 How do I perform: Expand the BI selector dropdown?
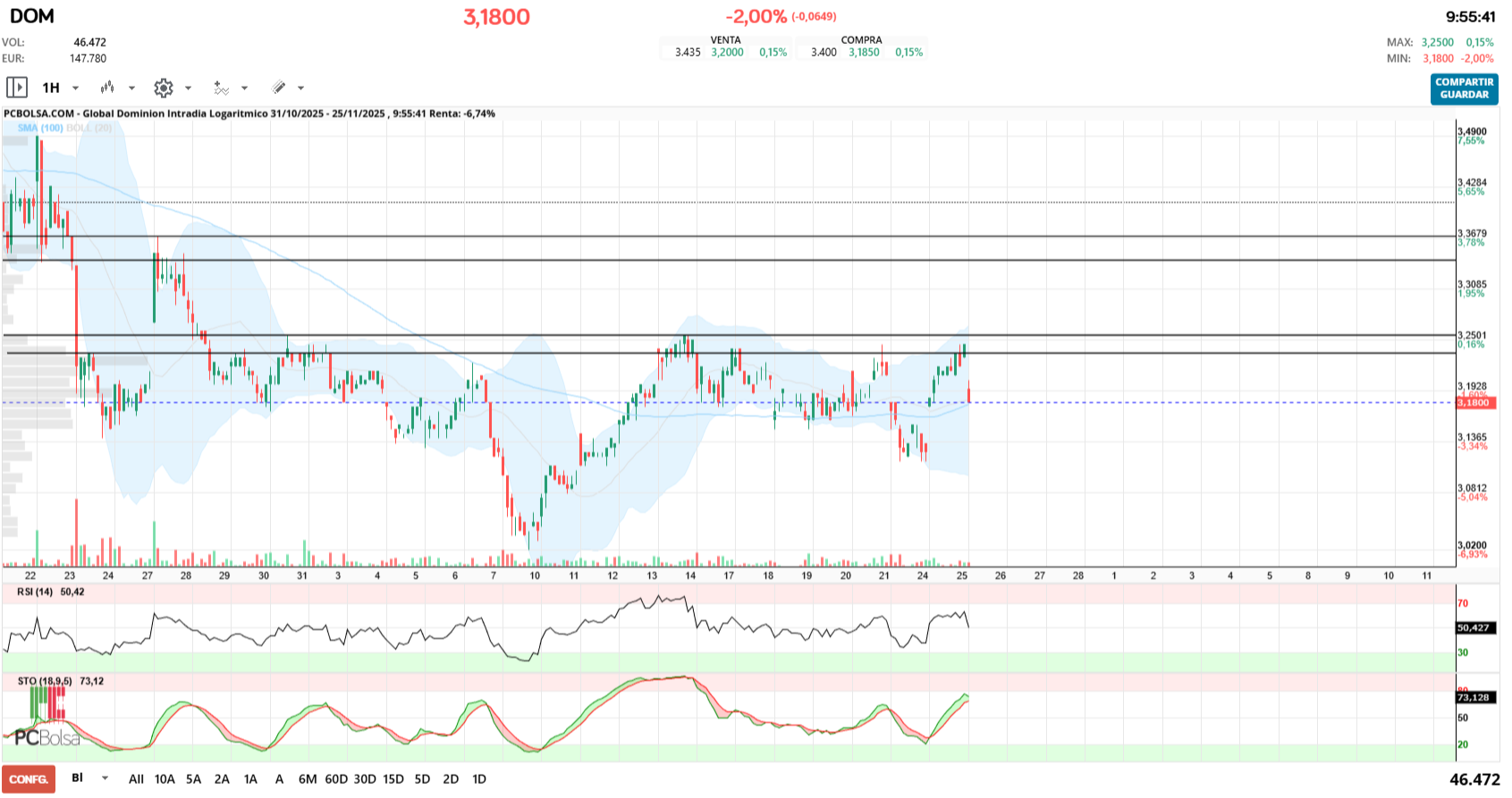pyautogui.click(x=105, y=778)
